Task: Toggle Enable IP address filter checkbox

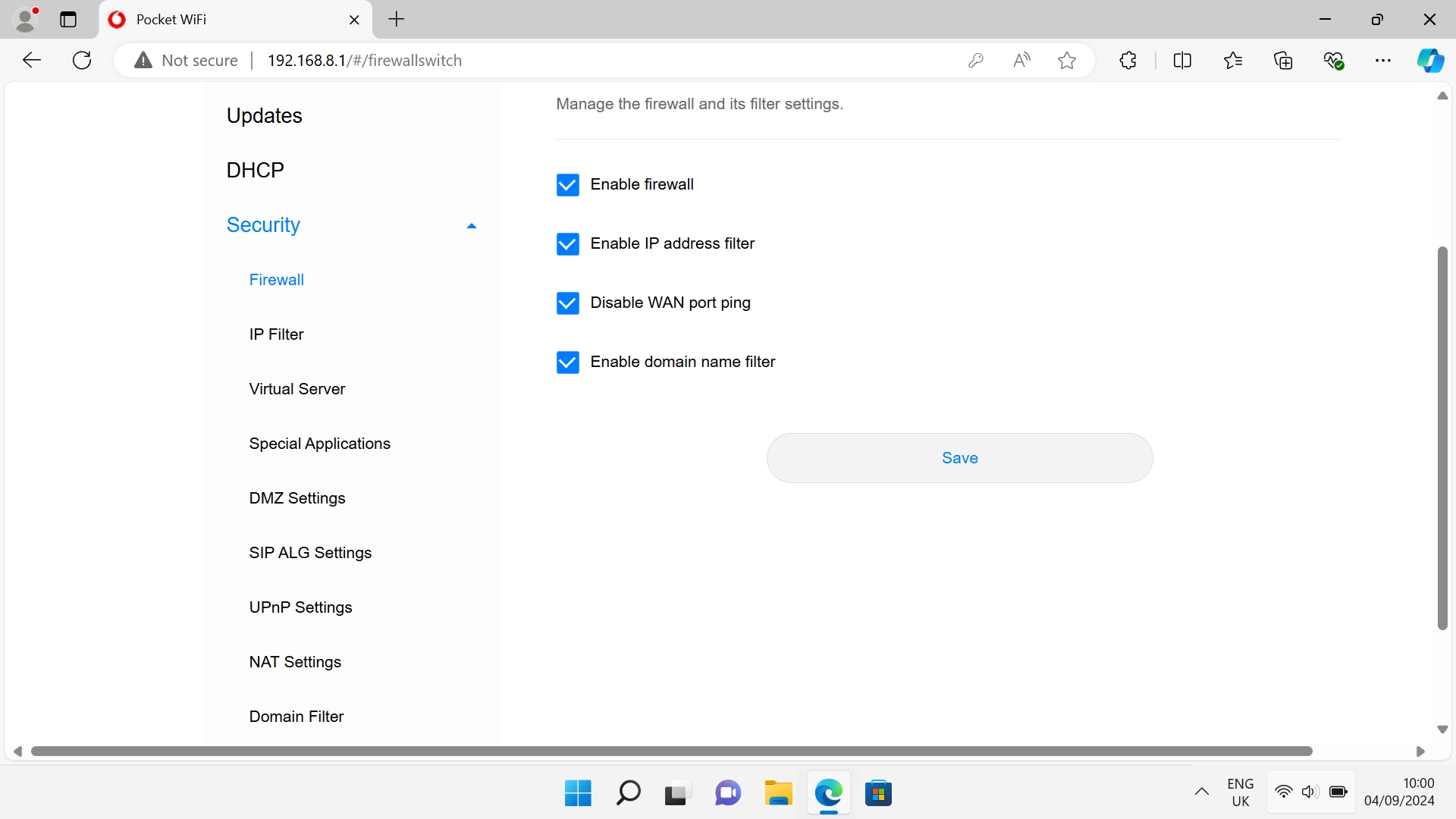Action: [x=568, y=244]
